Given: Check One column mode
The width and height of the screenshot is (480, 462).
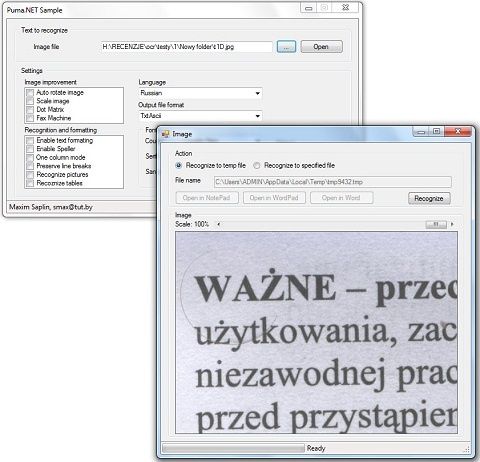Looking at the screenshot, I should tap(30, 157).
